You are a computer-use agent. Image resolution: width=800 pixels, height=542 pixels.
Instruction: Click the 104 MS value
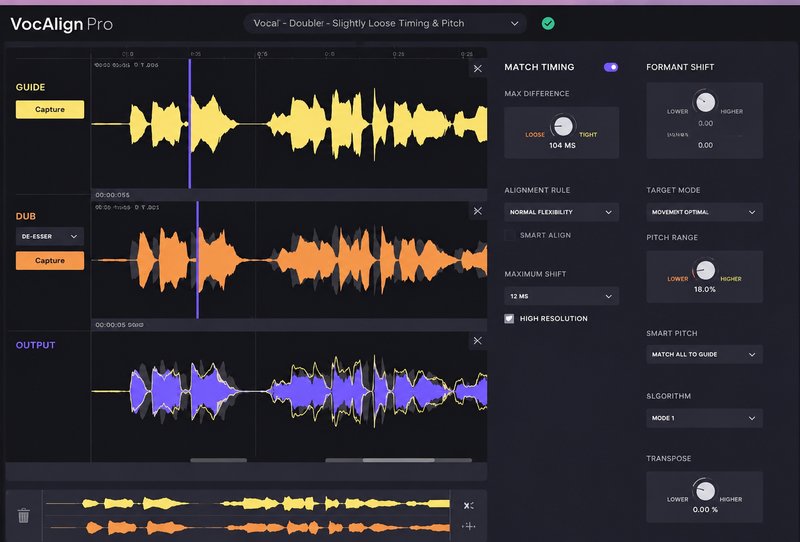point(562,145)
